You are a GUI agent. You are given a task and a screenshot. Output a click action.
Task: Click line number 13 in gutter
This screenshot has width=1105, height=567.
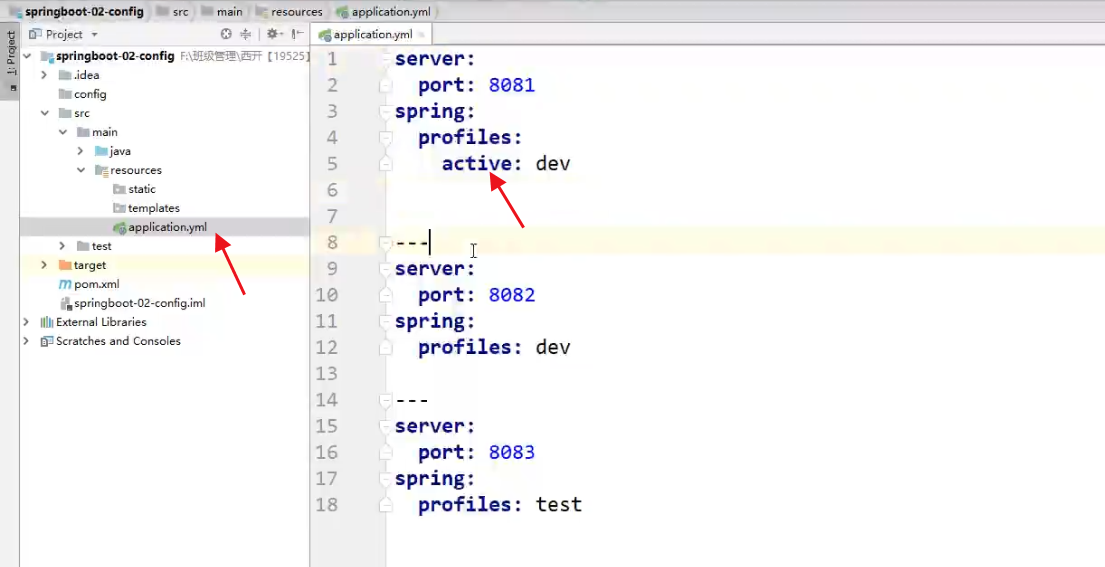tap(326, 373)
